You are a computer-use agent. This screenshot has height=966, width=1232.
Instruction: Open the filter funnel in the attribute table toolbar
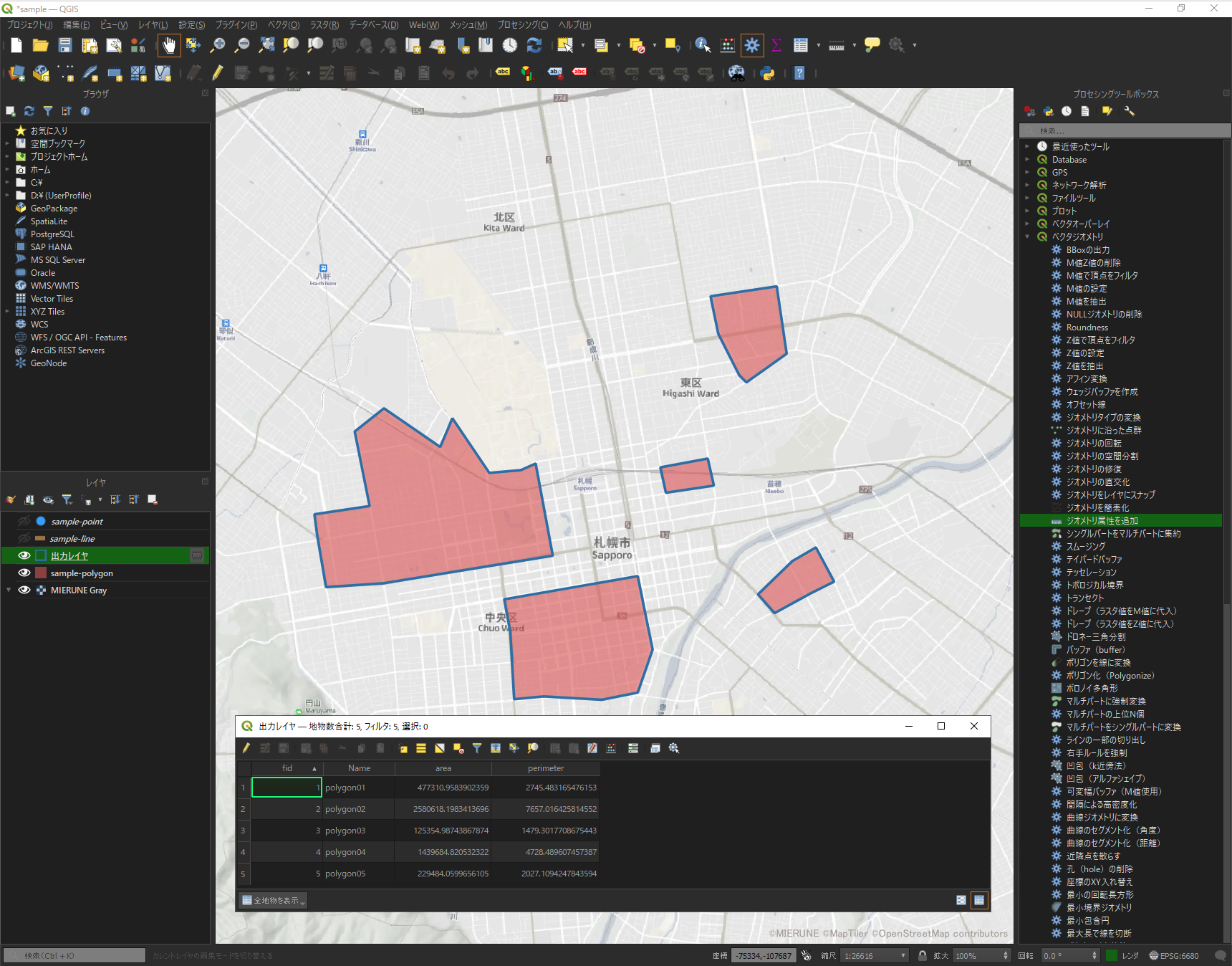click(x=477, y=748)
